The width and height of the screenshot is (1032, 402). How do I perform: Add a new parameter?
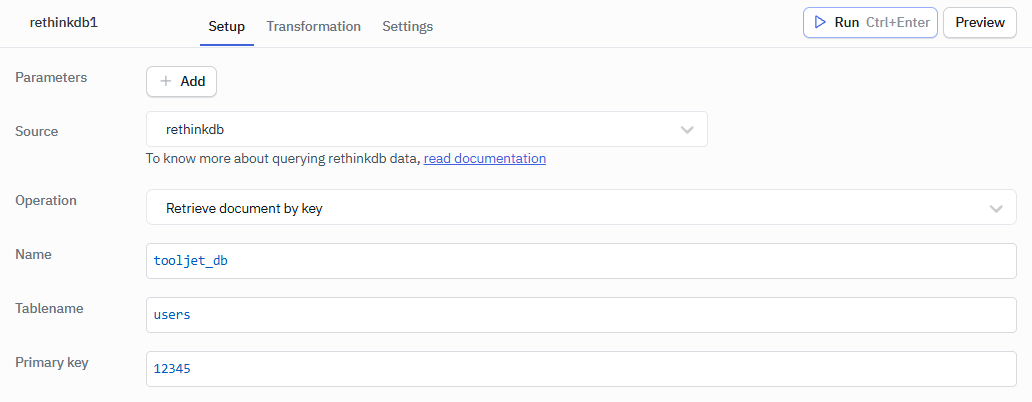tap(181, 82)
